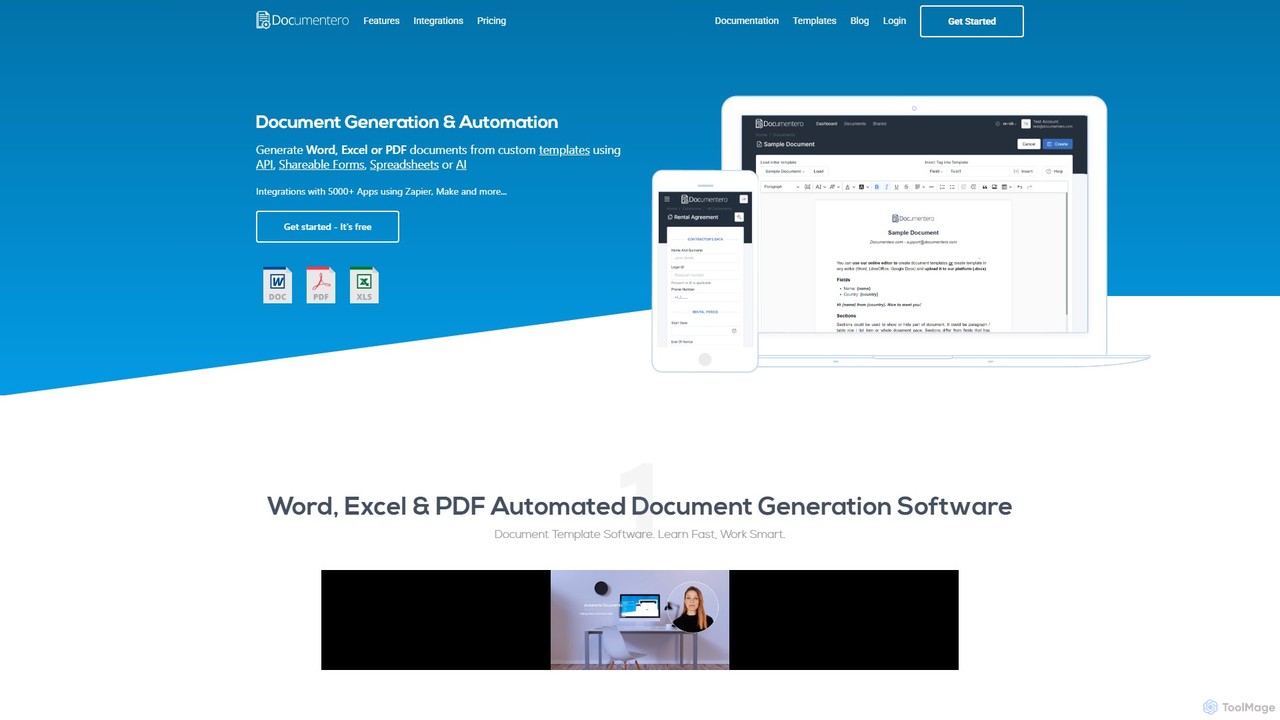
Task: Click 'Document Template Software. Learn Fast, Work Smart.' text
Action: coord(640,534)
